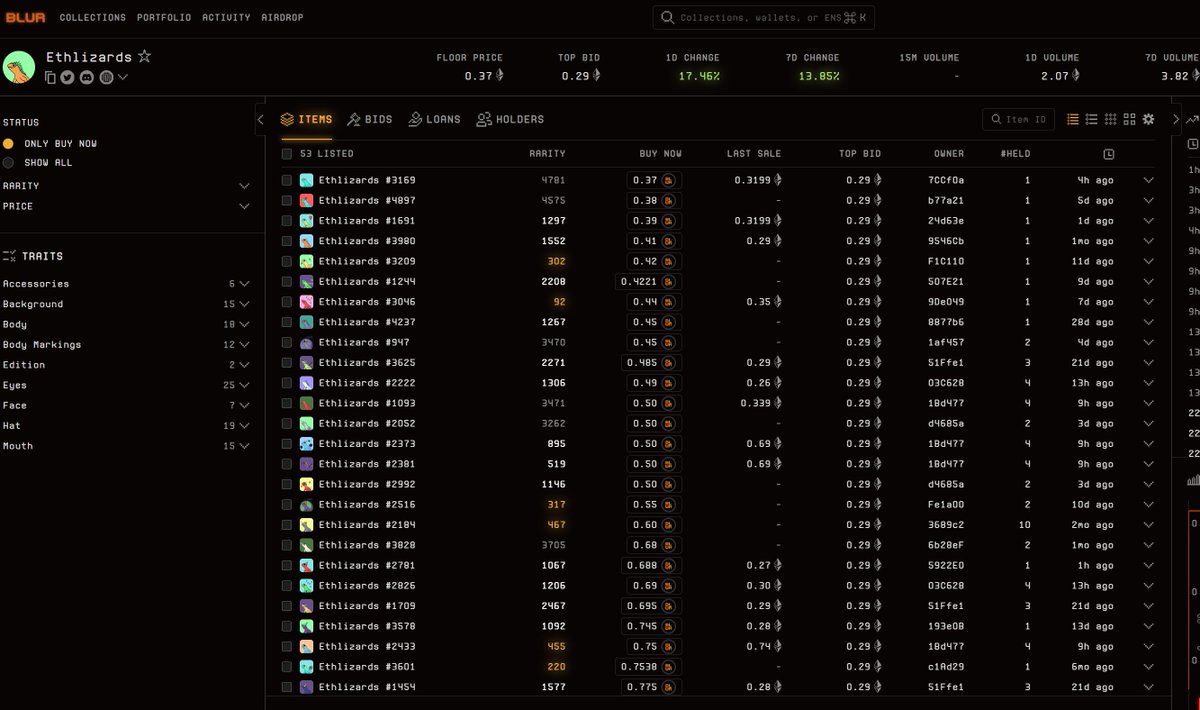Viewport: 1200px width, 710px height.
Task: Favorite Ethlizards with the star button
Action: (145, 57)
